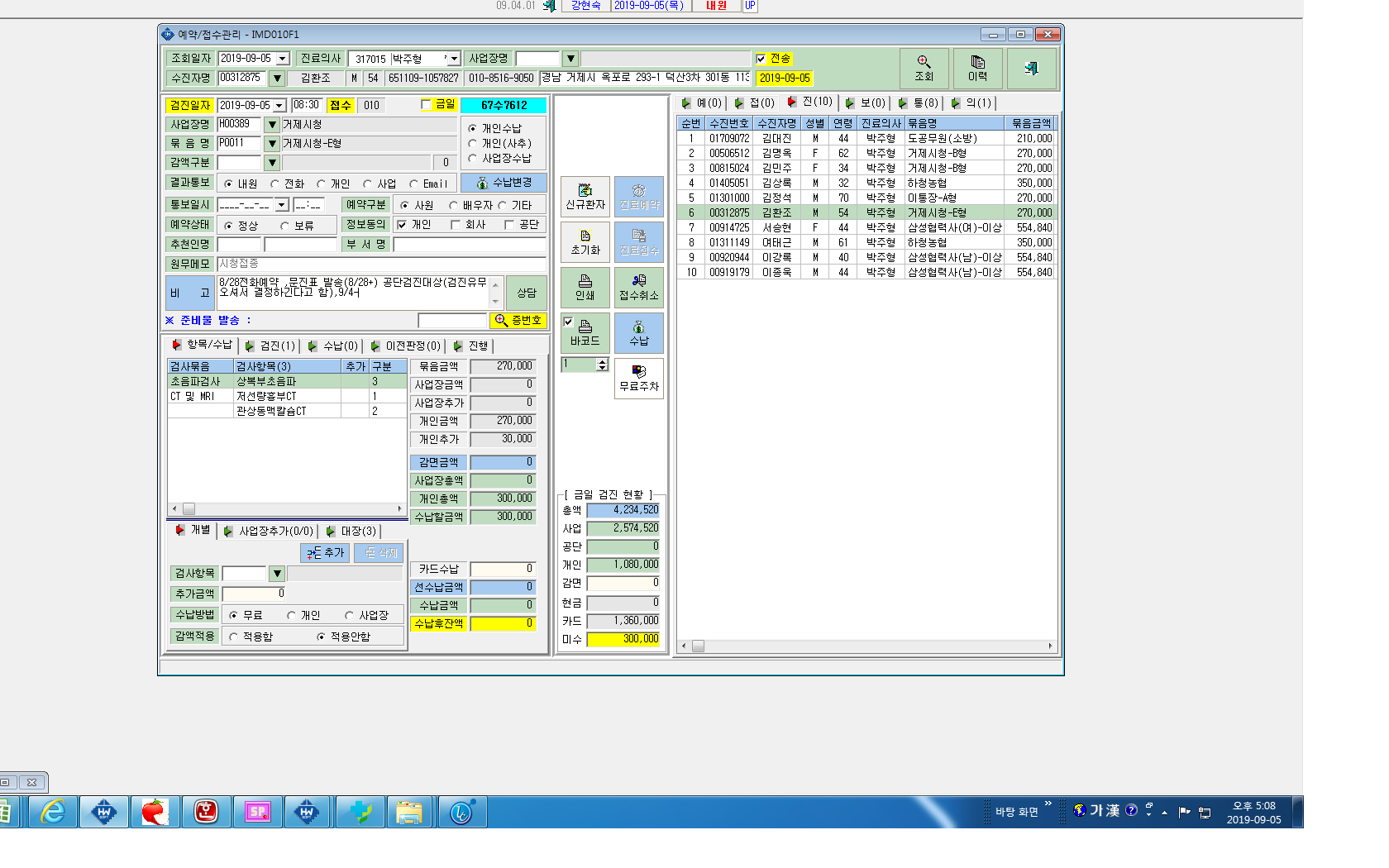Click the 무료주차 free parking button
1389x868 pixels.
(639, 379)
